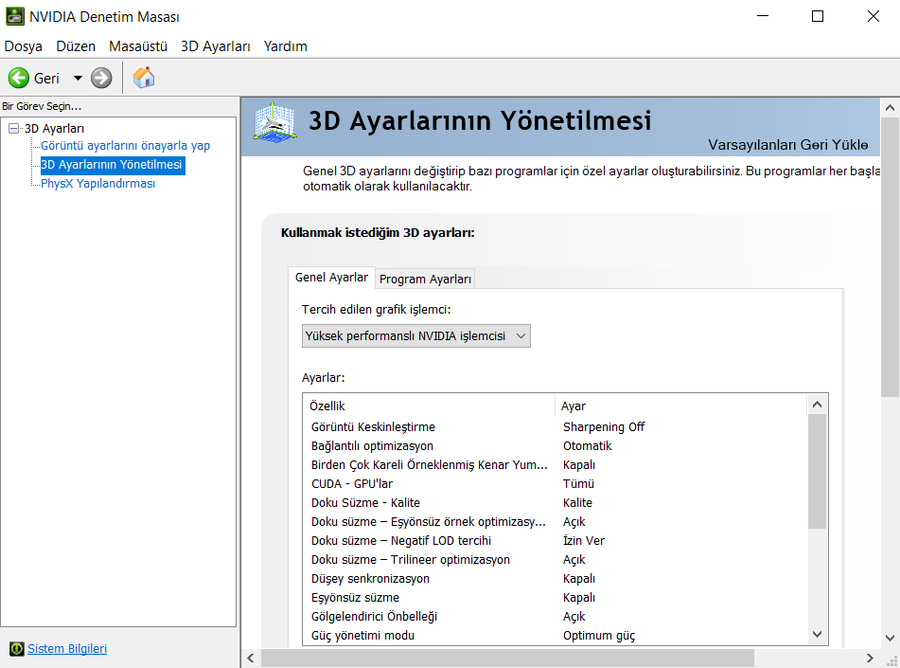The width and height of the screenshot is (900, 668).
Task: Select PhysX Yapılandırması tree item
Action: click(98, 184)
